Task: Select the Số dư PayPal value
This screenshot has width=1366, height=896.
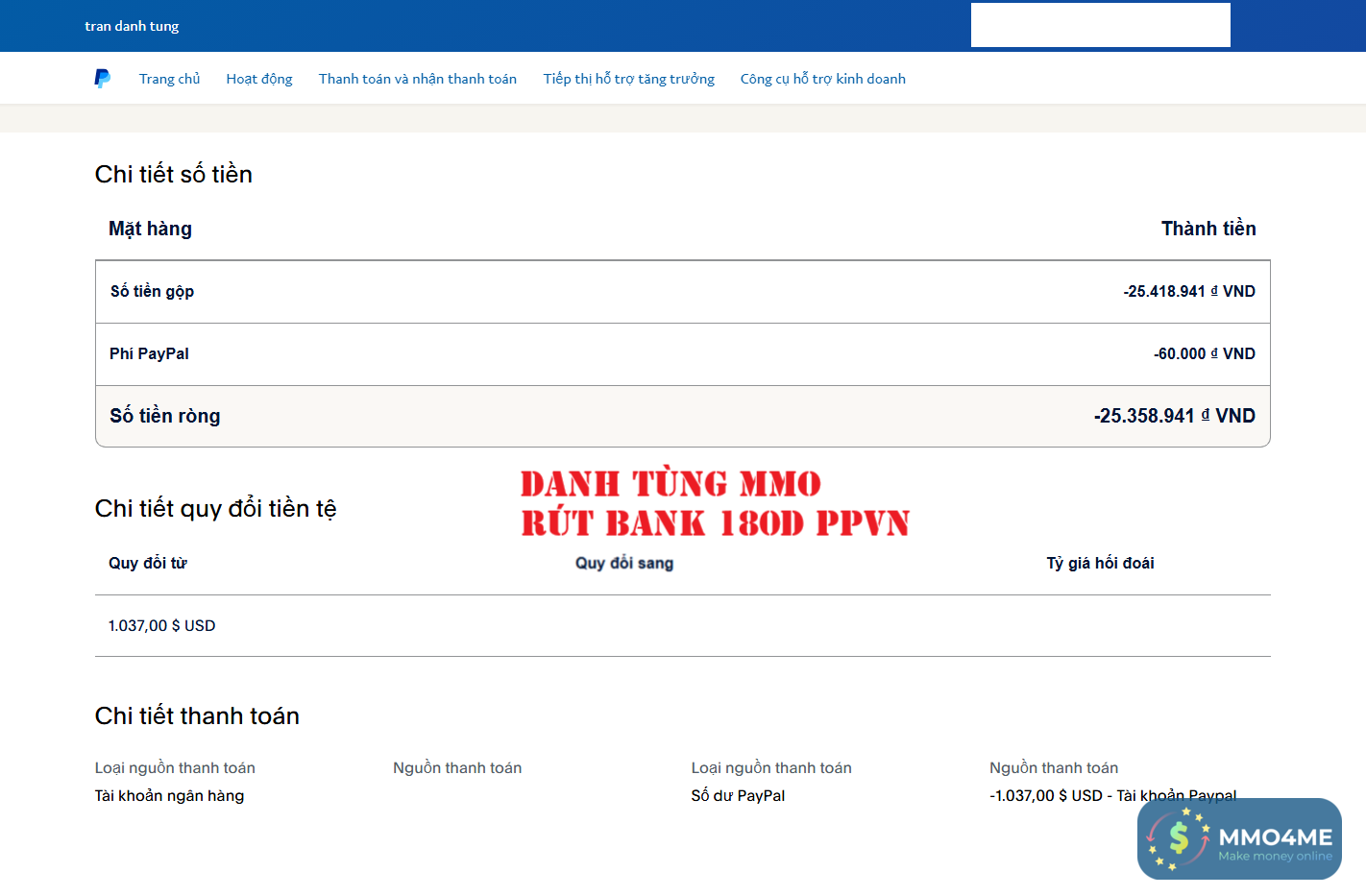Action: [x=738, y=795]
